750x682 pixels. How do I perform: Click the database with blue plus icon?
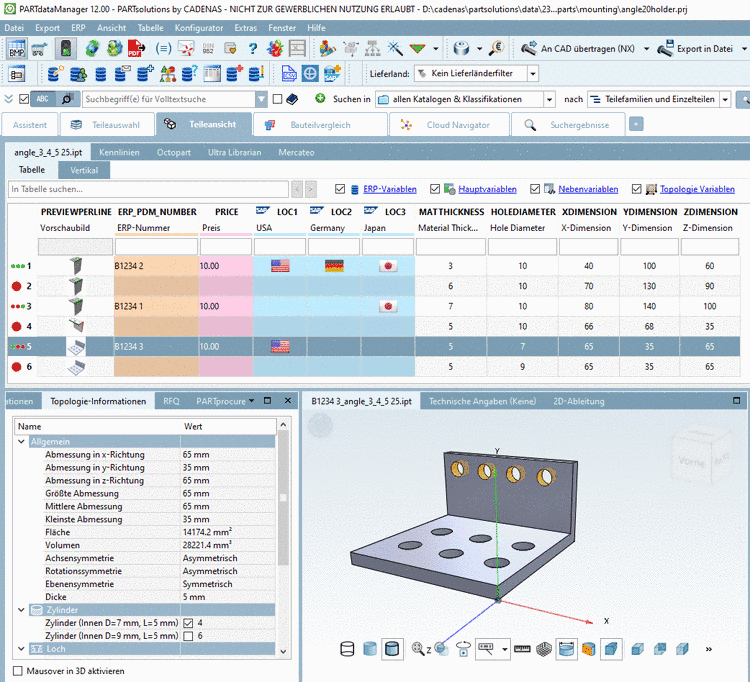[x=145, y=74]
